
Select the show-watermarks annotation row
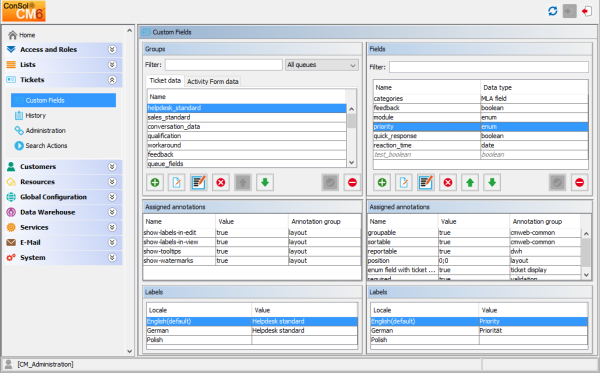click(x=252, y=261)
